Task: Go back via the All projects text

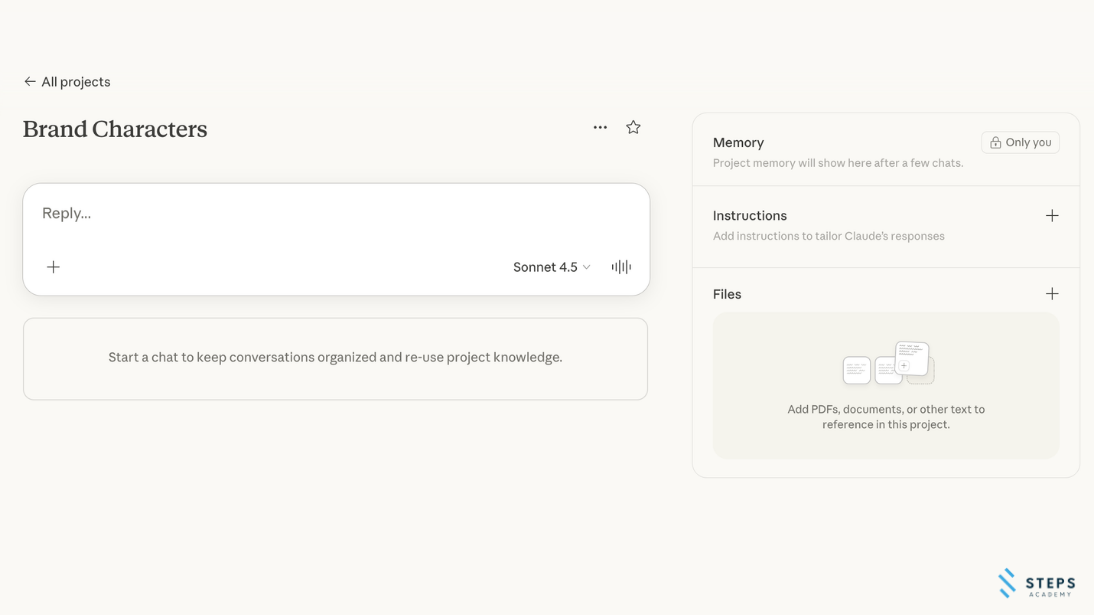Action: tap(76, 82)
